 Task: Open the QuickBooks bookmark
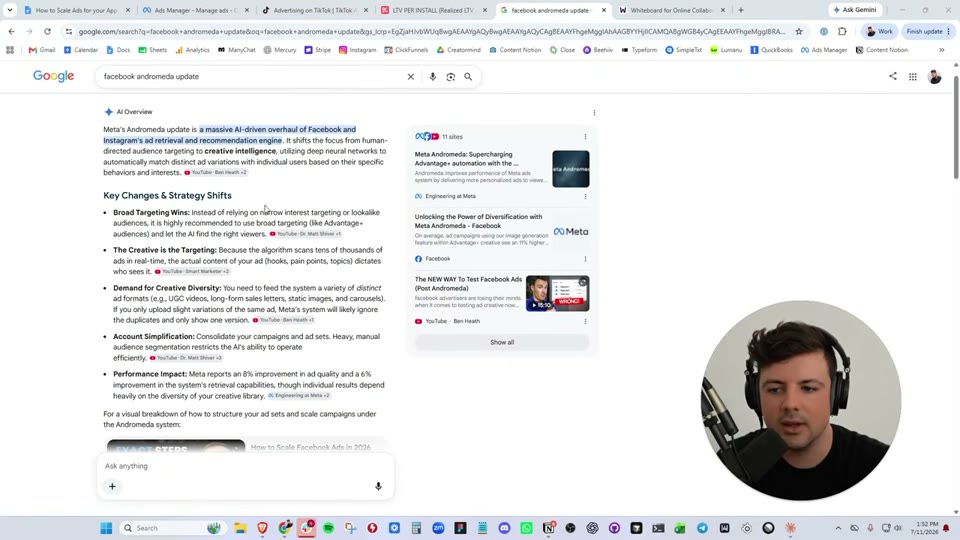pyautogui.click(x=771, y=50)
